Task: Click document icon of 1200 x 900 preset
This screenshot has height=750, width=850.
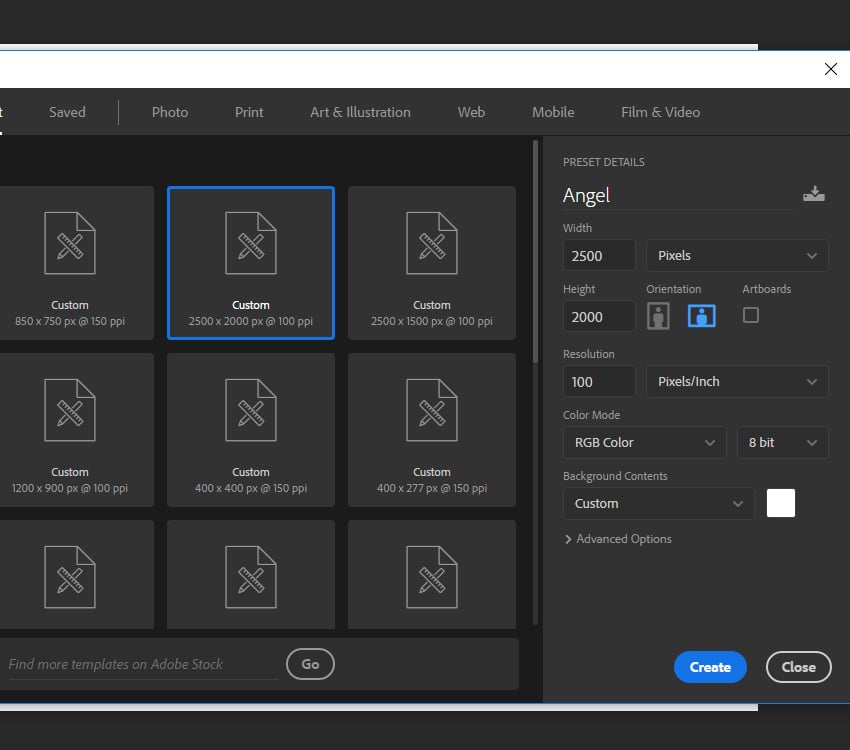Action: (x=70, y=410)
